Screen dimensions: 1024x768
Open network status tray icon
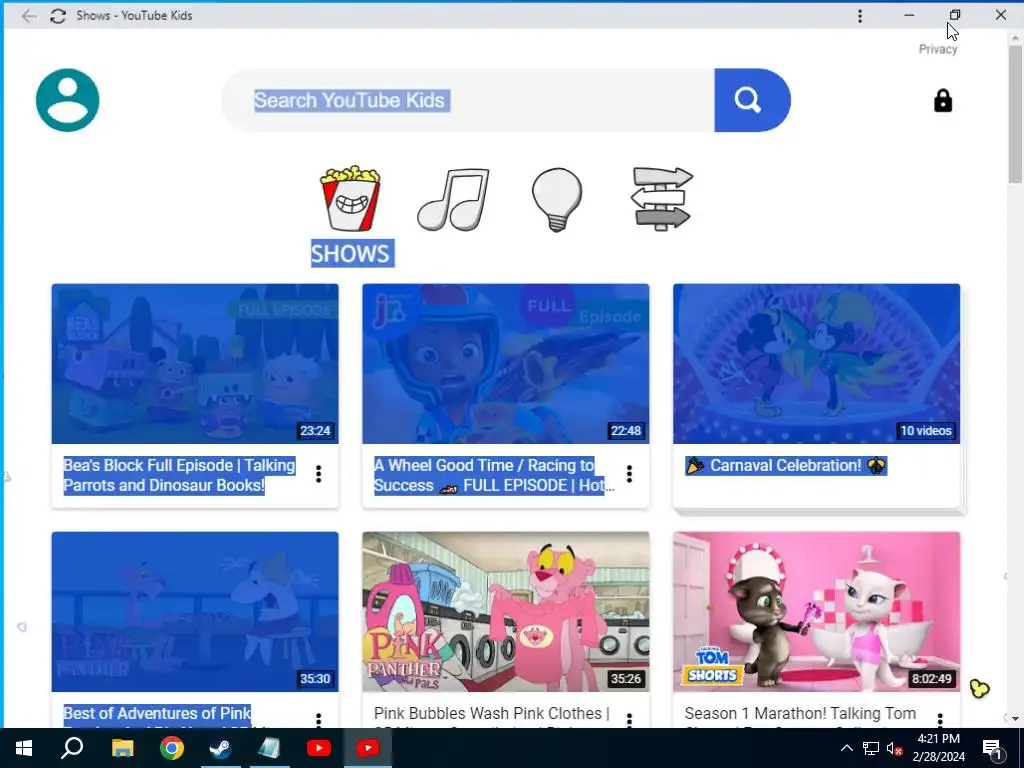[x=871, y=748]
